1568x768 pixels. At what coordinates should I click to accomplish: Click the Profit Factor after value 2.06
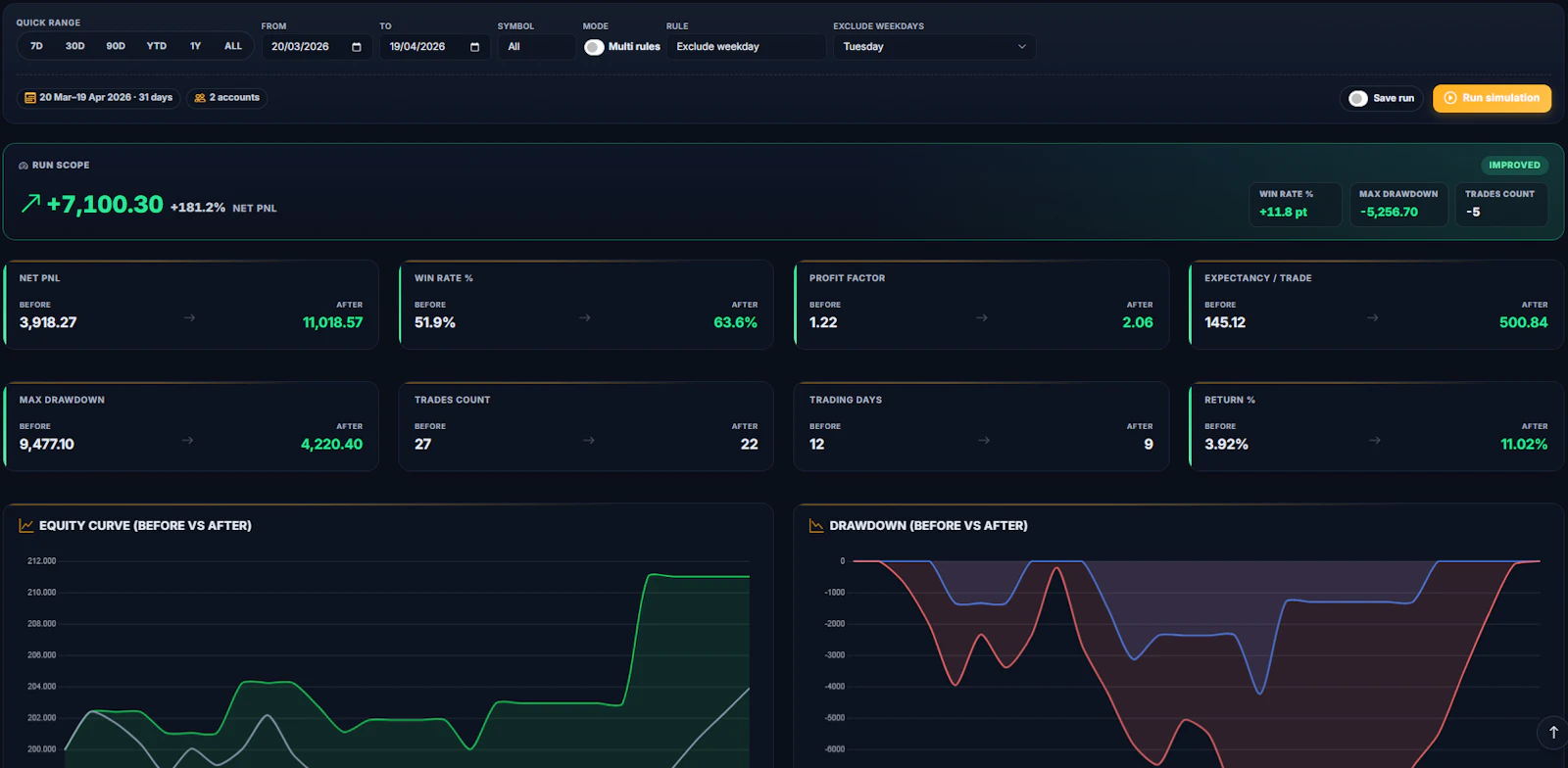pyautogui.click(x=1138, y=322)
